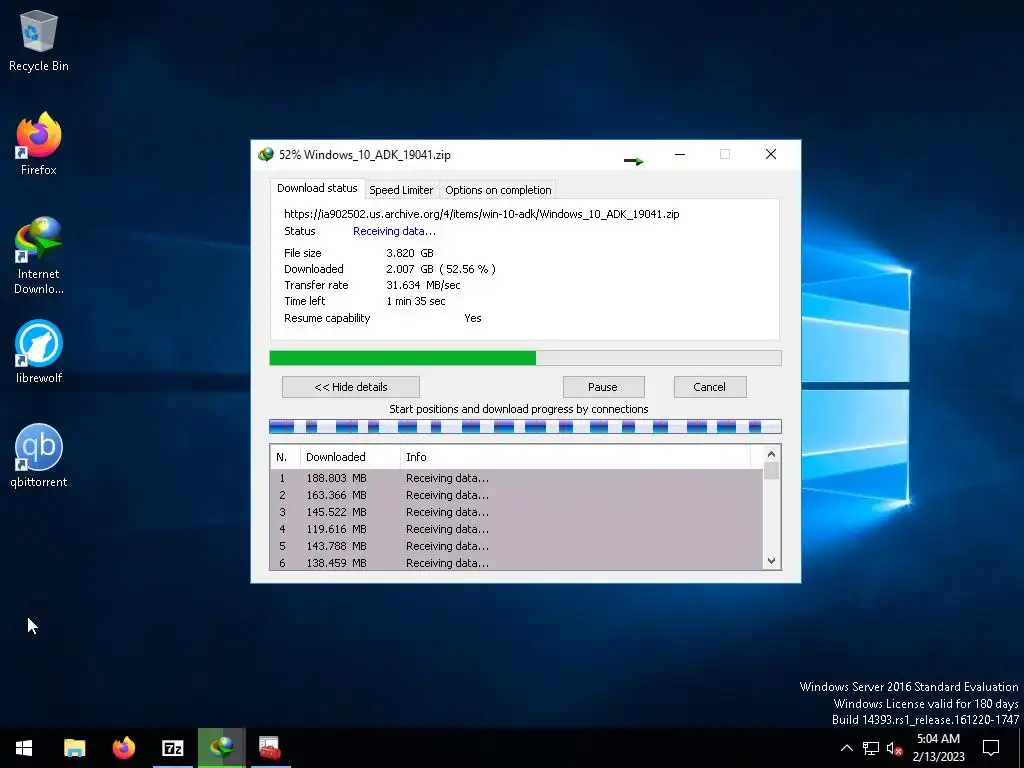Click the green download progress bar
Viewport: 1024px width, 768px height.
525,358
